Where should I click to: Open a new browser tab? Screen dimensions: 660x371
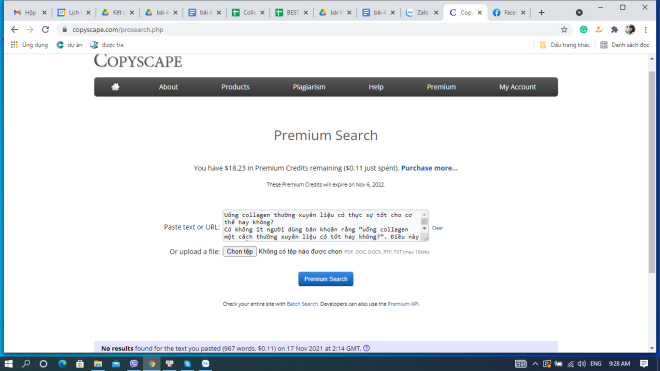[541, 13]
